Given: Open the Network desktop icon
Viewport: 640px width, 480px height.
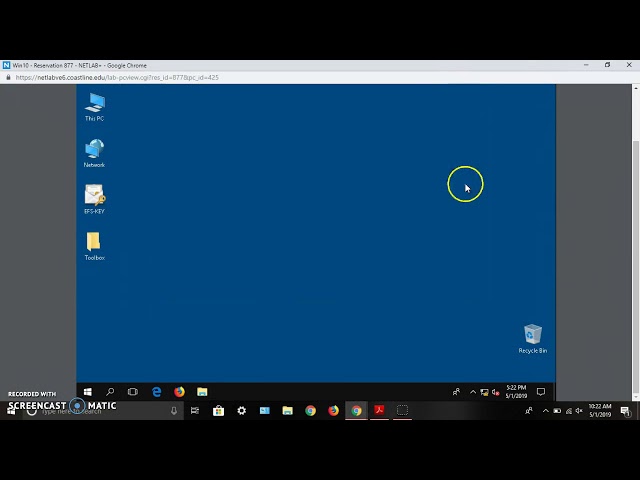Looking at the screenshot, I should click(94, 153).
